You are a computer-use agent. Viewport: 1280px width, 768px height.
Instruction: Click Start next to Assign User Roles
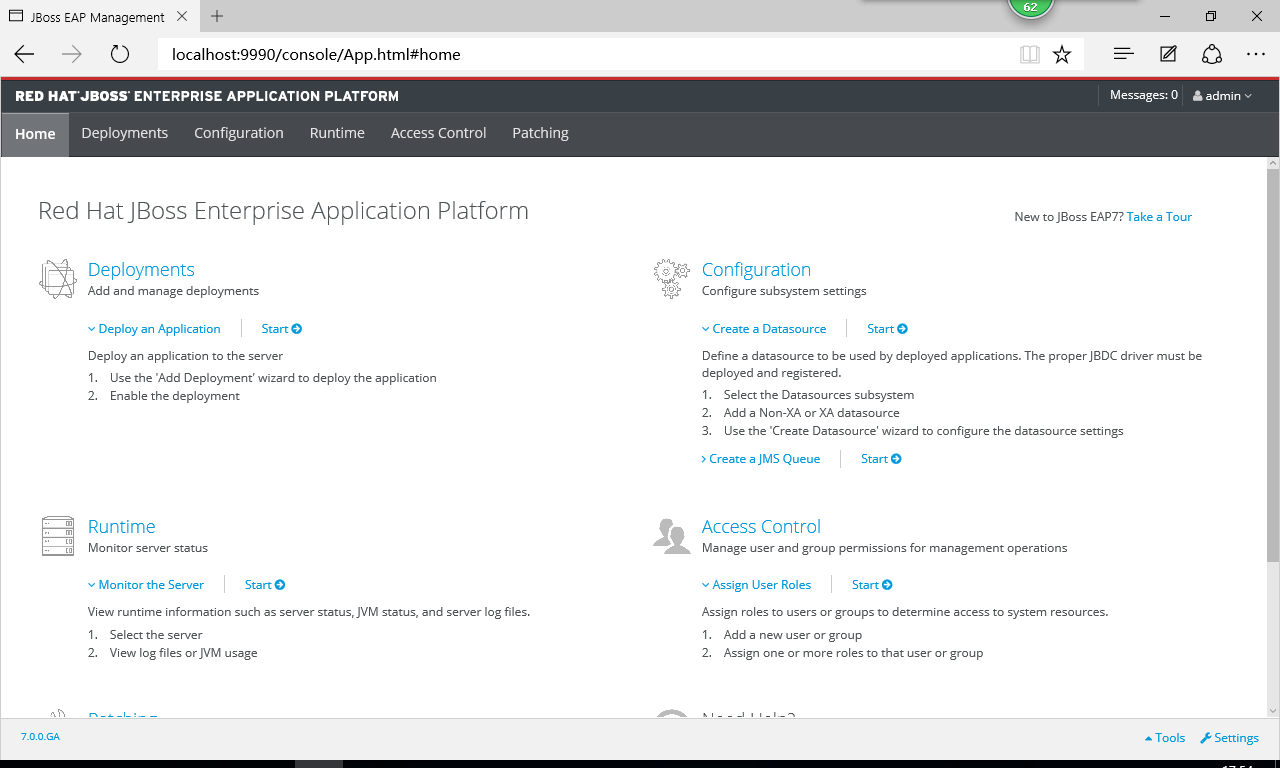tap(872, 585)
